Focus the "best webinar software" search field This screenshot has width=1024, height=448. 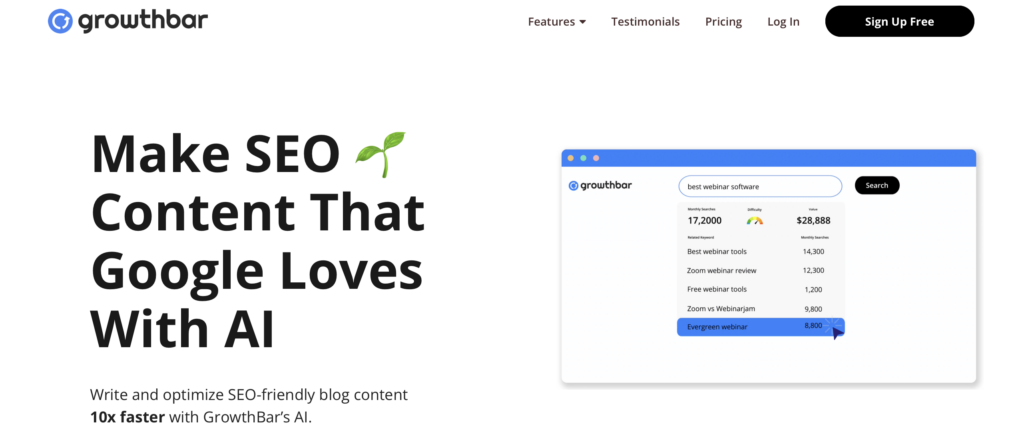point(760,186)
